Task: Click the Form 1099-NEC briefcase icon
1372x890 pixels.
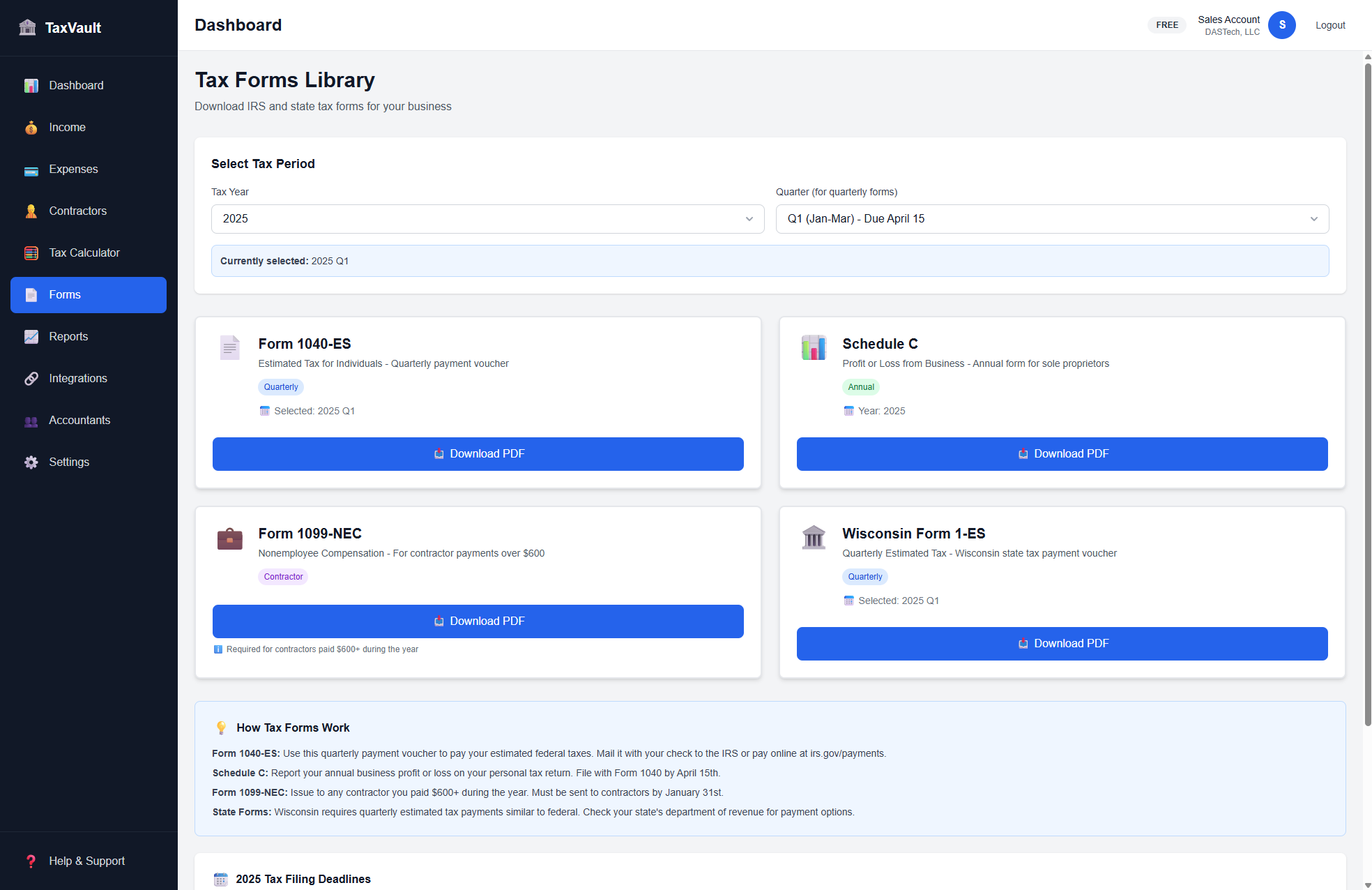Action: point(229,538)
